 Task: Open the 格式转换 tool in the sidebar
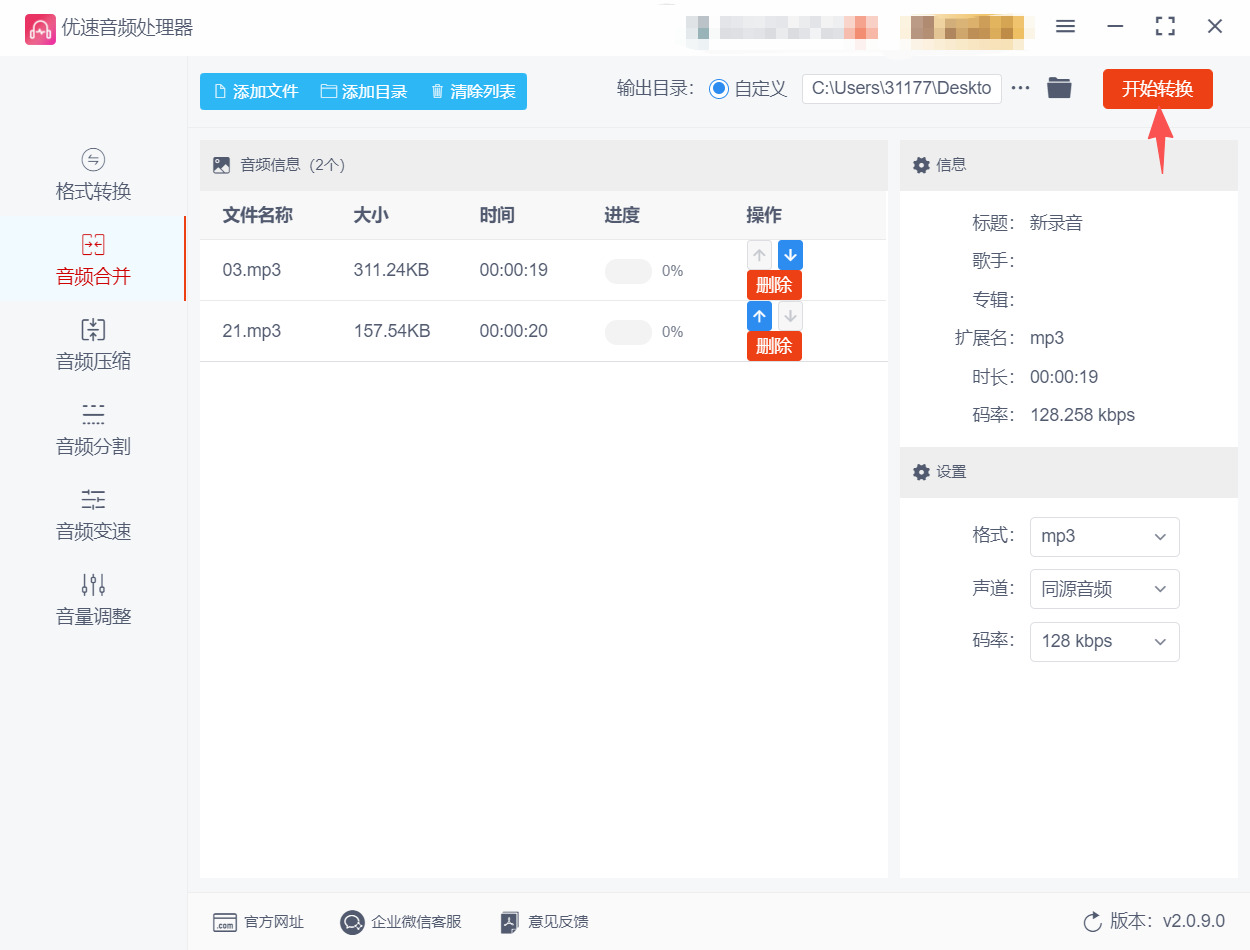click(92, 175)
